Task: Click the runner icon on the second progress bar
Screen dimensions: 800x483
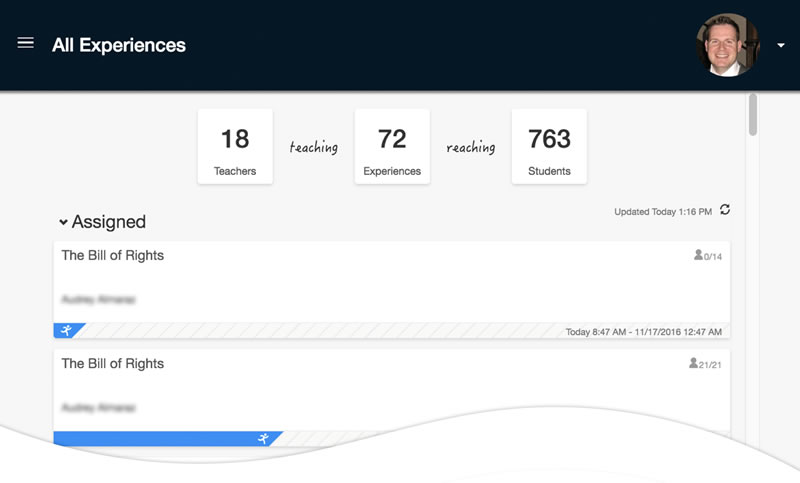Action: pyautogui.click(x=264, y=439)
